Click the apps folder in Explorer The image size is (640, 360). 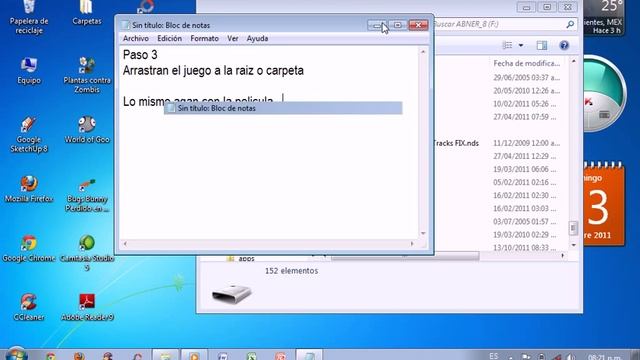point(241,258)
